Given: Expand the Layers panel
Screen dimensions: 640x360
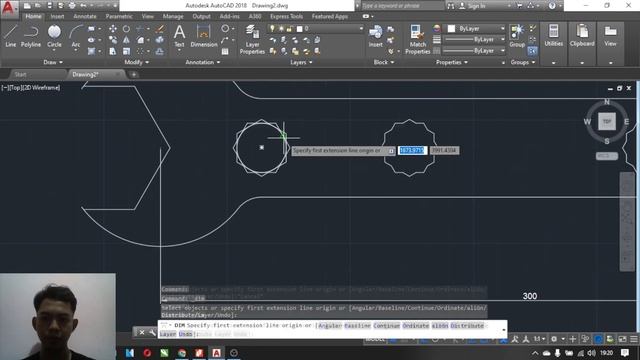Looking at the screenshot, I should [301, 62].
